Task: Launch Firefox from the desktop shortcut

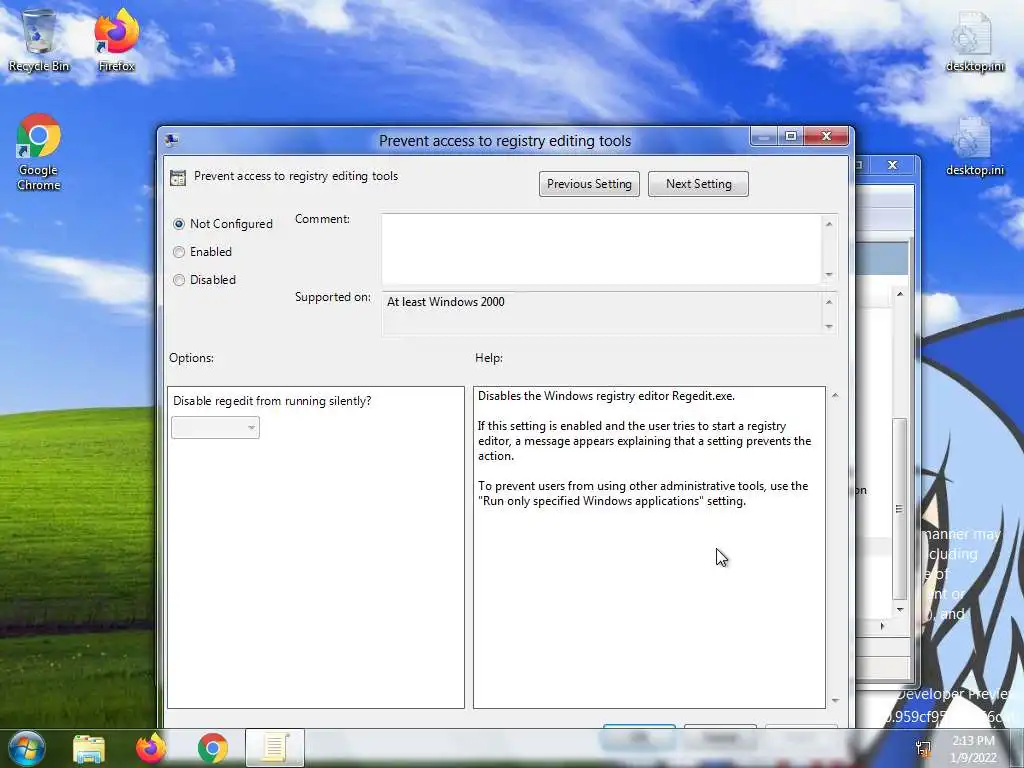Action: 116,40
